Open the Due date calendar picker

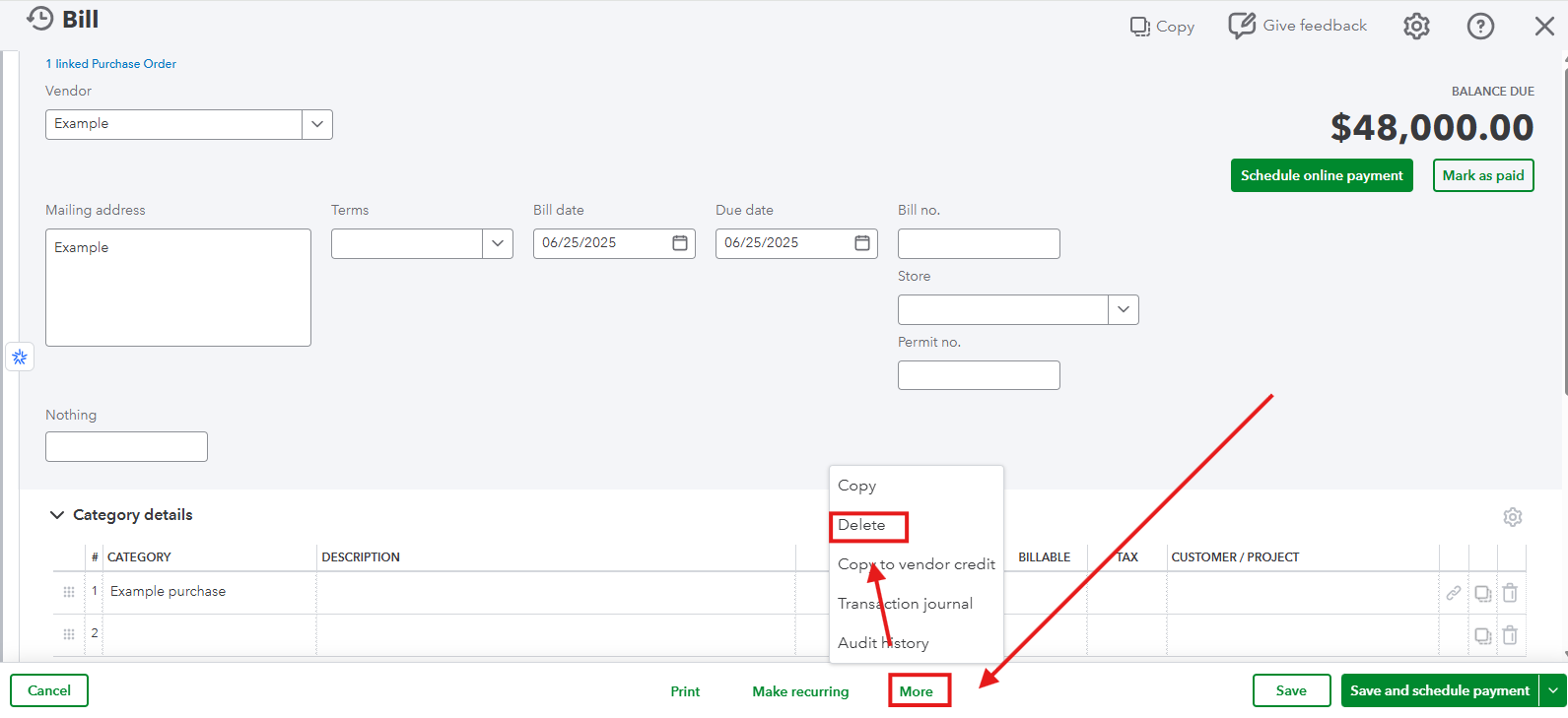point(862,243)
